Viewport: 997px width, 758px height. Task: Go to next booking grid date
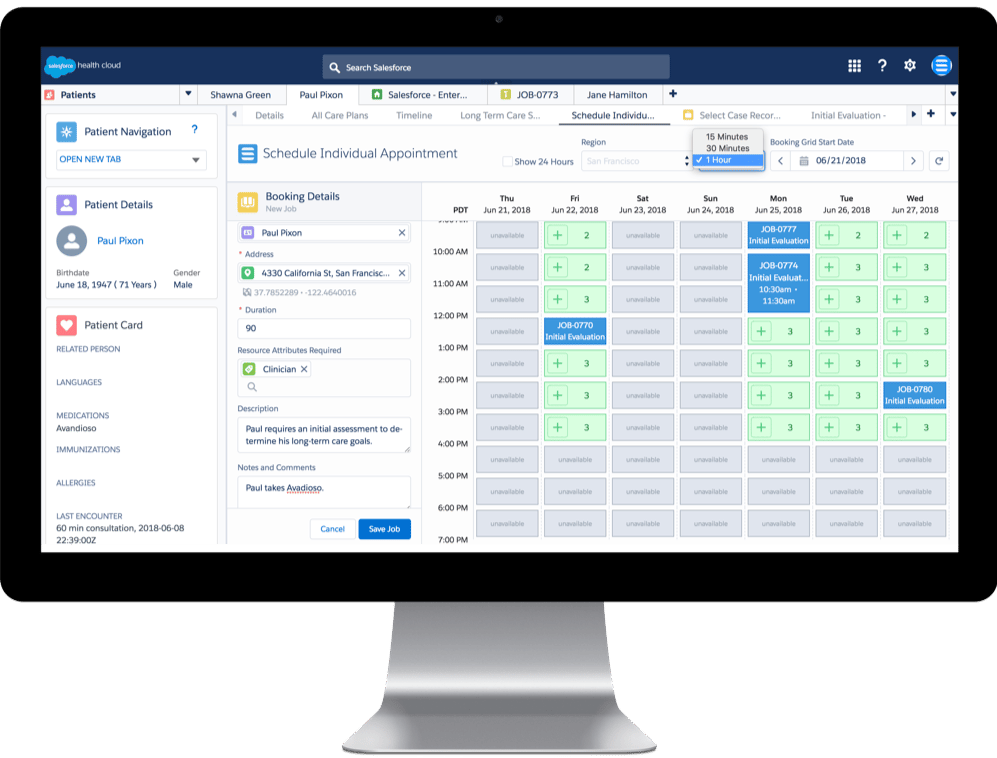pos(913,161)
